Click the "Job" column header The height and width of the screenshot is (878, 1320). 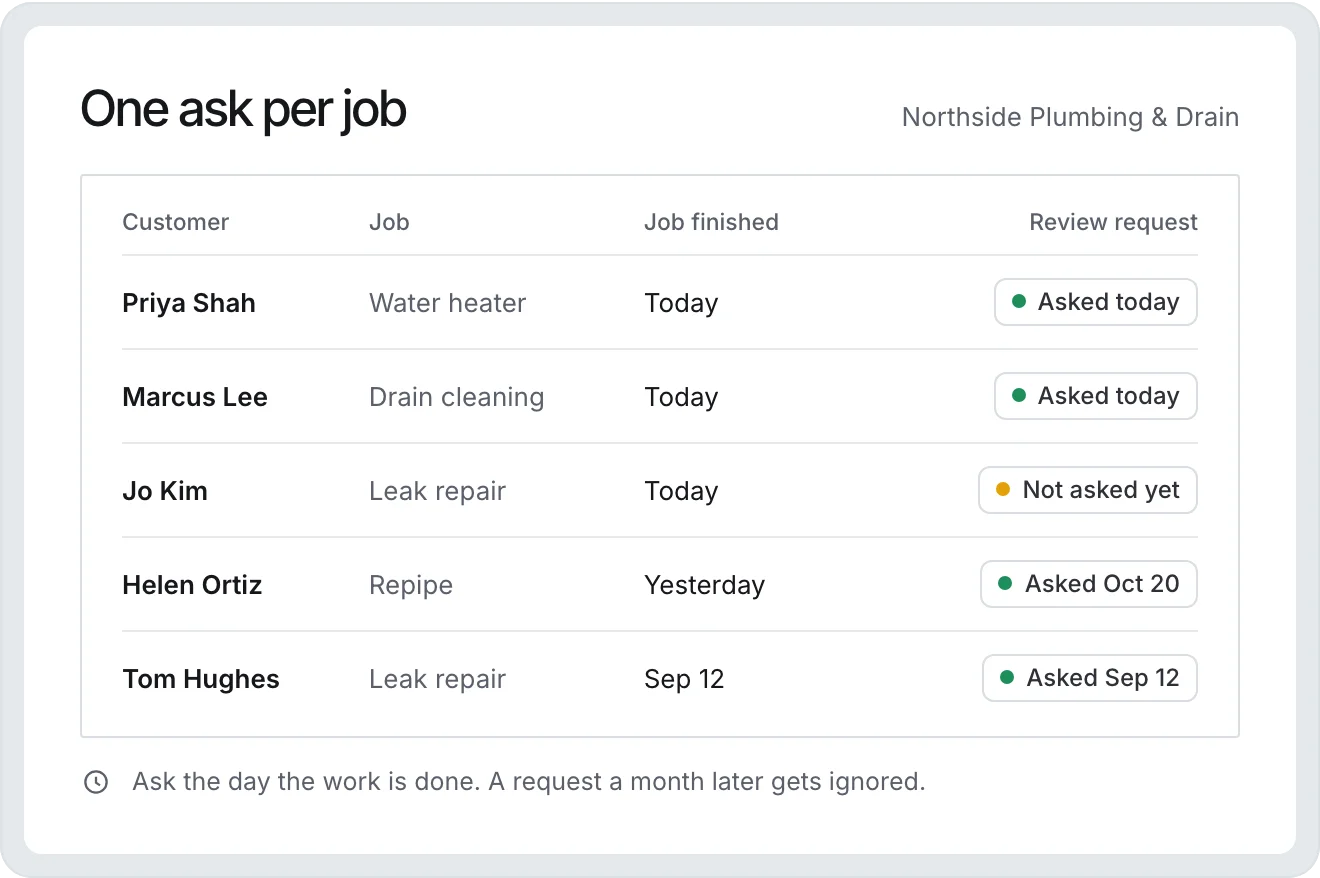pyautogui.click(x=389, y=222)
